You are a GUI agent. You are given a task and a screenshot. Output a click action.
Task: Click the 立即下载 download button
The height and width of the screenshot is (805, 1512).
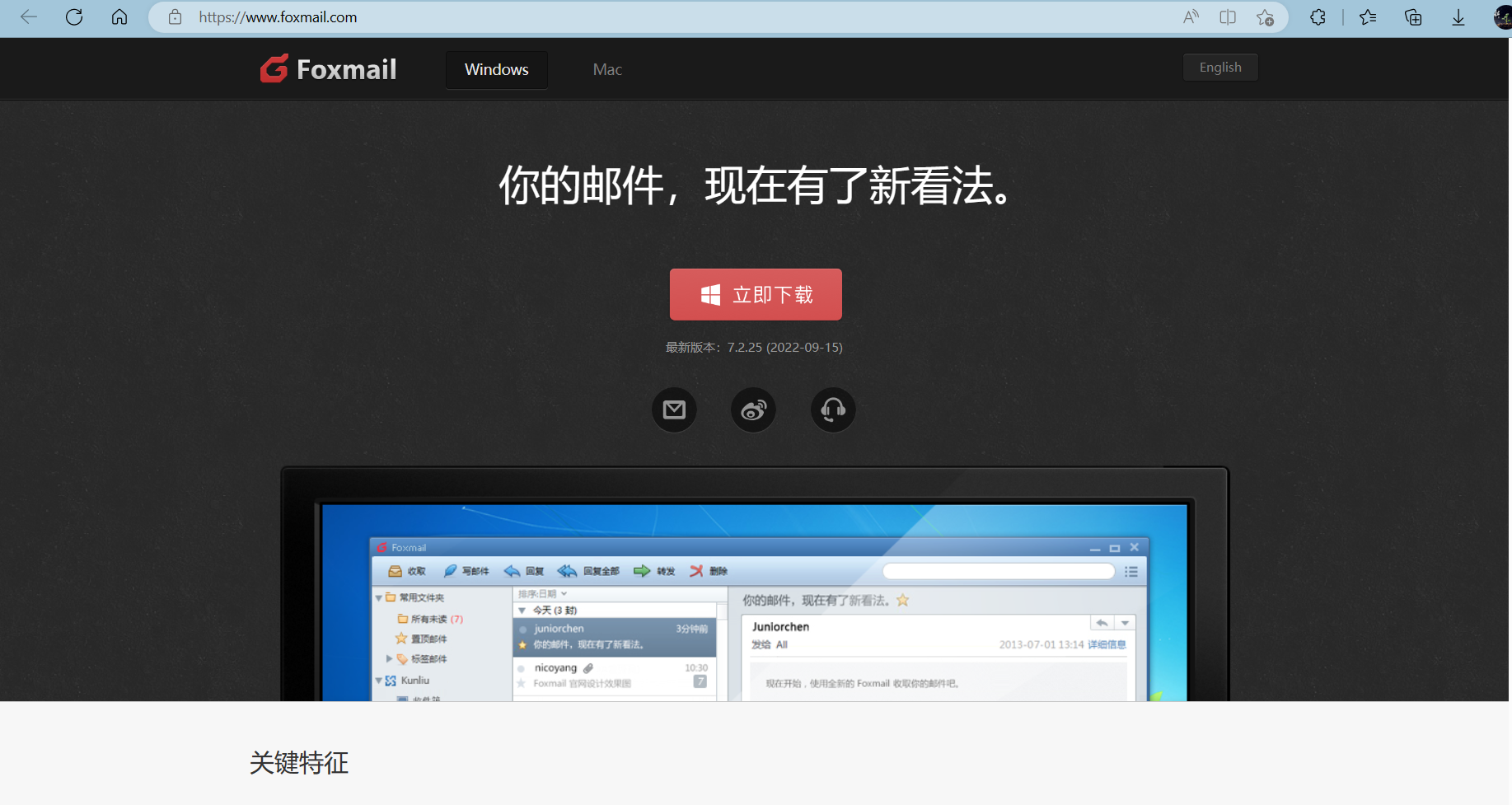756,294
